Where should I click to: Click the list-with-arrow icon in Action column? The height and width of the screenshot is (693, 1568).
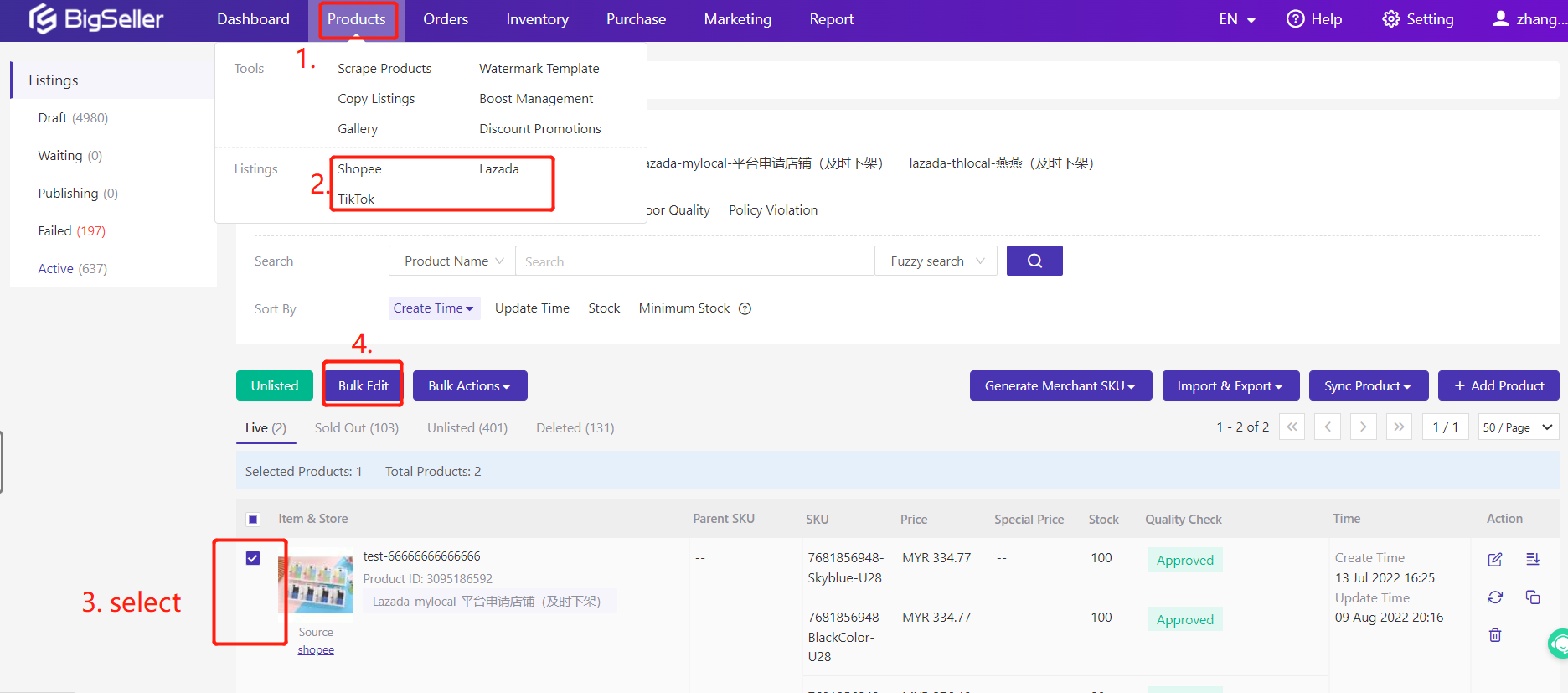[x=1533, y=559]
